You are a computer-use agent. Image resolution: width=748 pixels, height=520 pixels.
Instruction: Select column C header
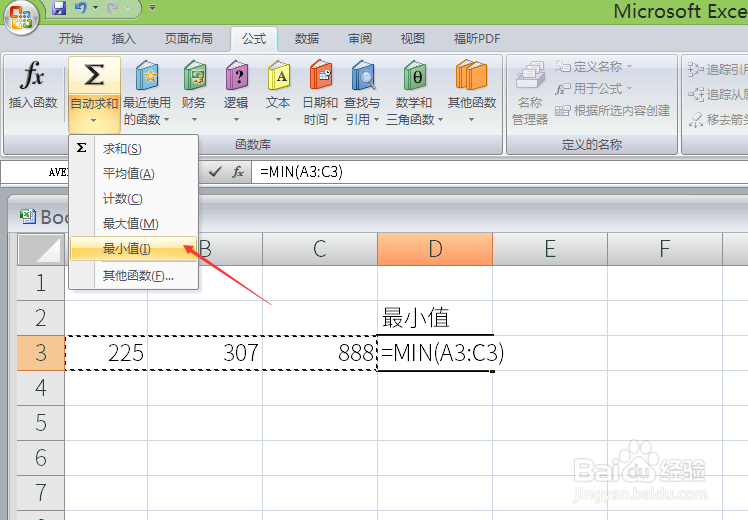(320, 249)
